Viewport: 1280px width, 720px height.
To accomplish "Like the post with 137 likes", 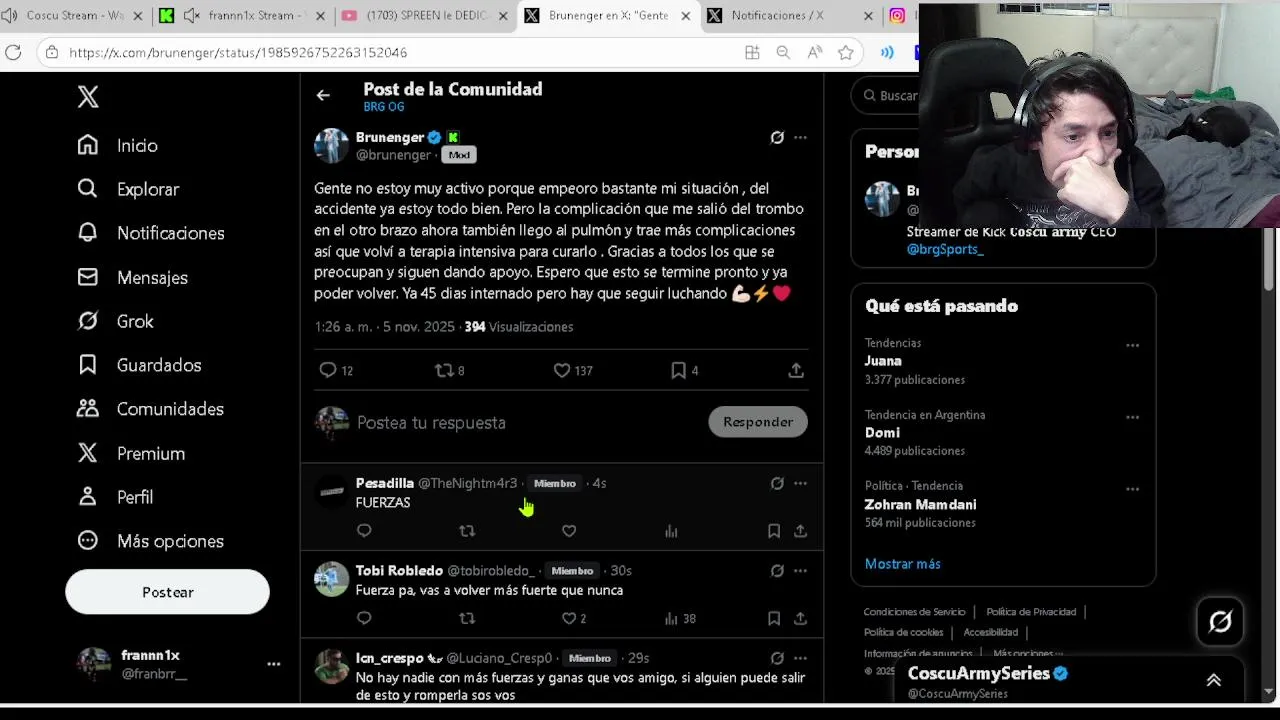I will tap(573, 370).
